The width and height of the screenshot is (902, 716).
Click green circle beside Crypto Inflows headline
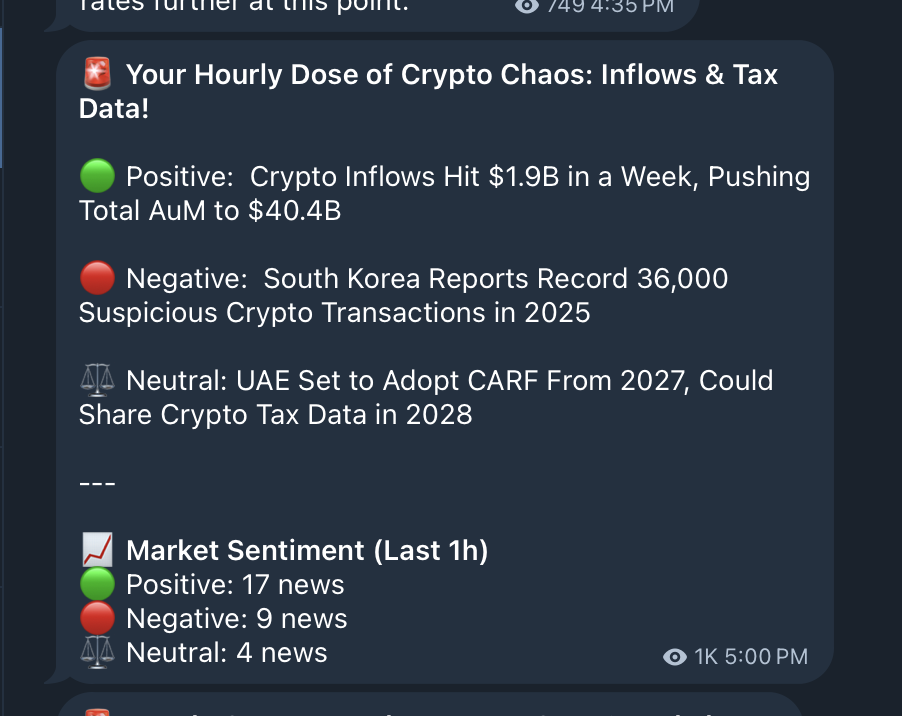(x=97, y=177)
